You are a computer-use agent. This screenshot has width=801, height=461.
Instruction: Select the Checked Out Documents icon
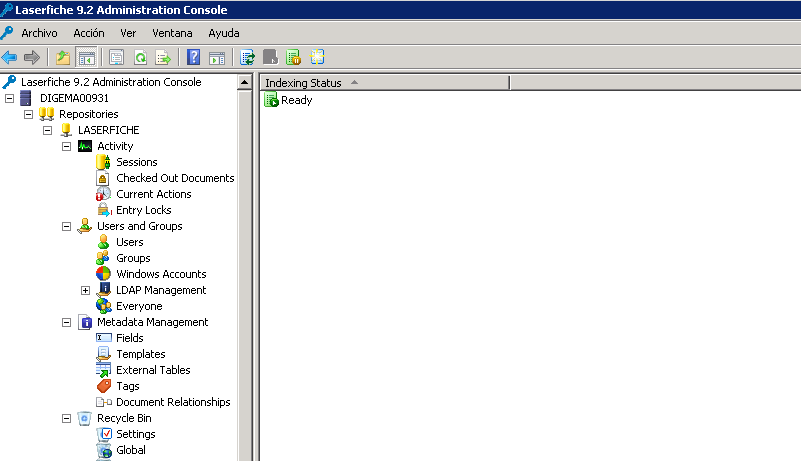click(103, 178)
